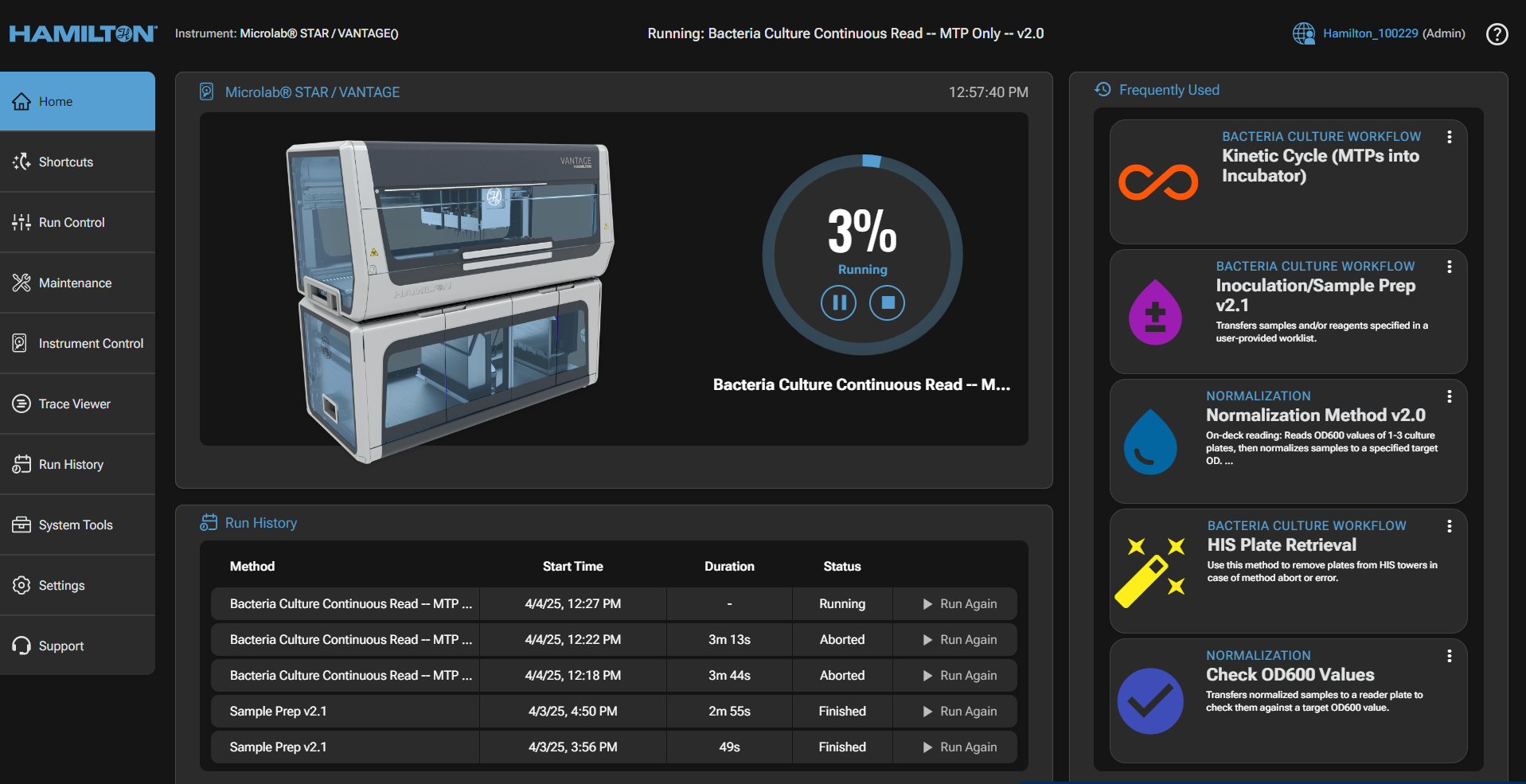Open the Kinetic Cycle card options menu
1526x784 pixels.
point(1449,137)
